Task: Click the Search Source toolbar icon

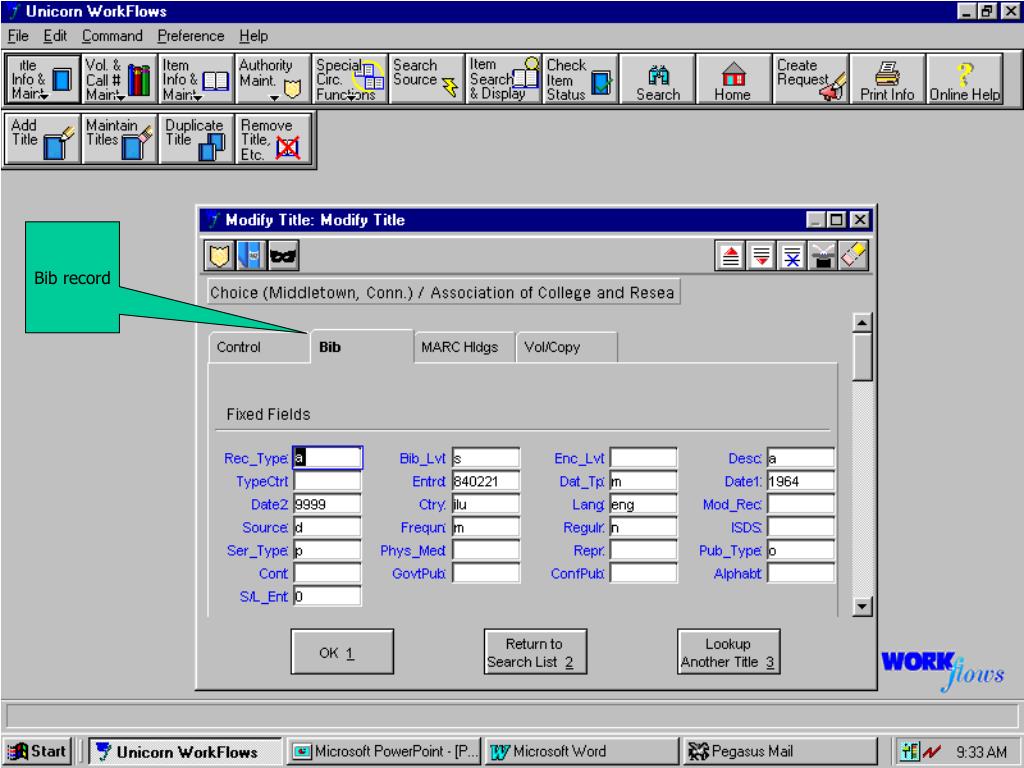Action: [426, 79]
